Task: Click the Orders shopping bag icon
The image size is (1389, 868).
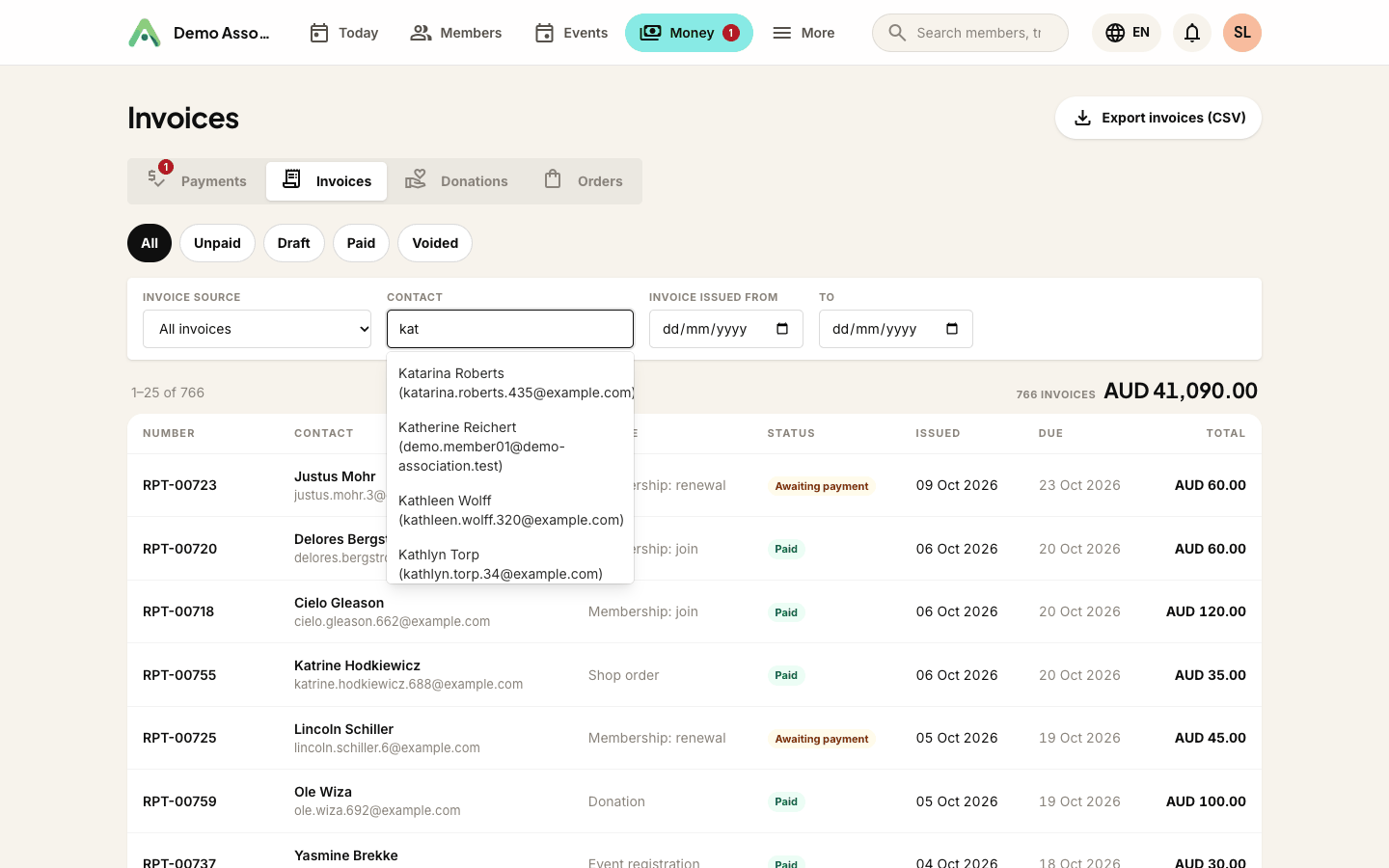Action: pos(553,179)
